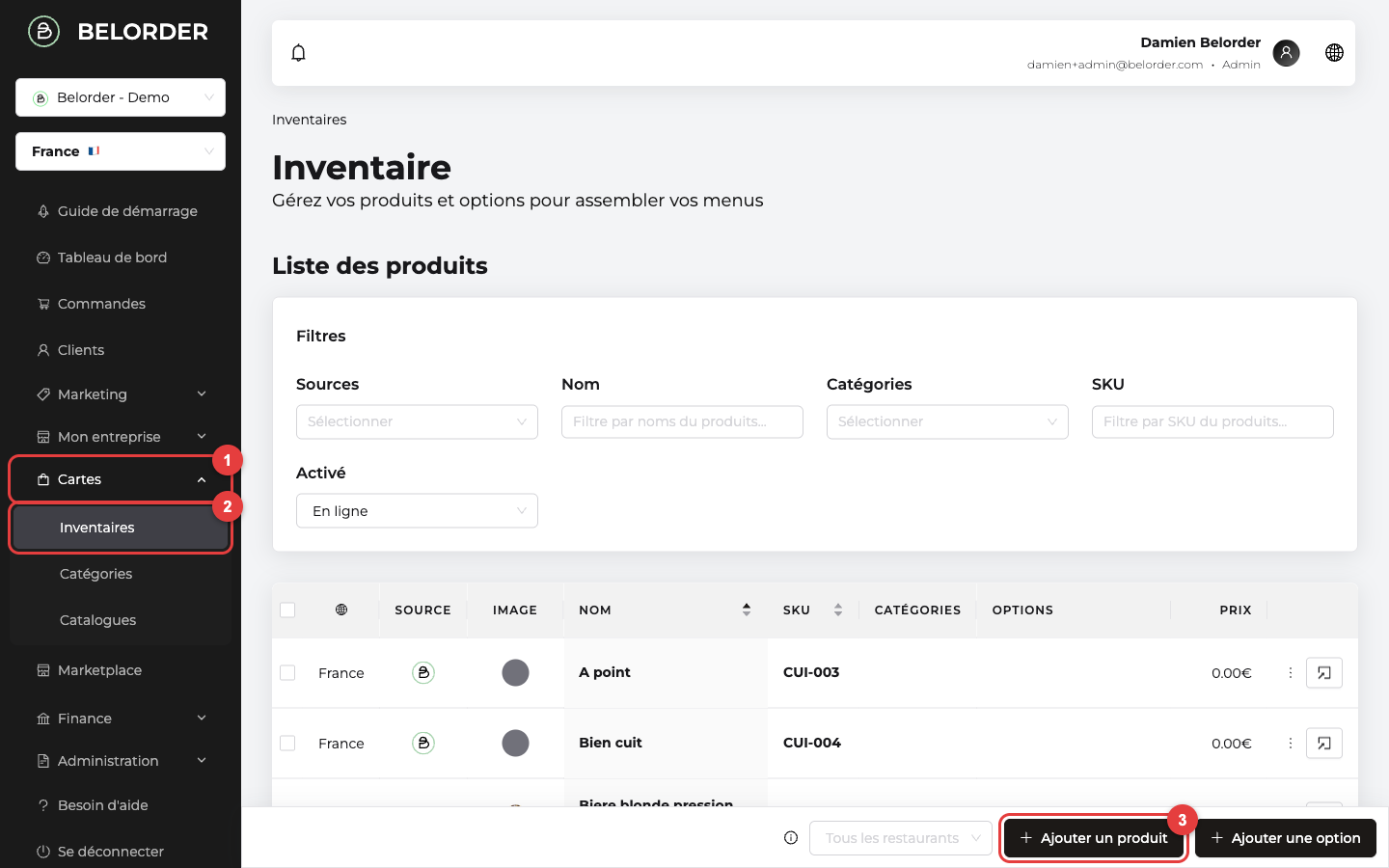Expand the Marketing menu

pos(121,394)
